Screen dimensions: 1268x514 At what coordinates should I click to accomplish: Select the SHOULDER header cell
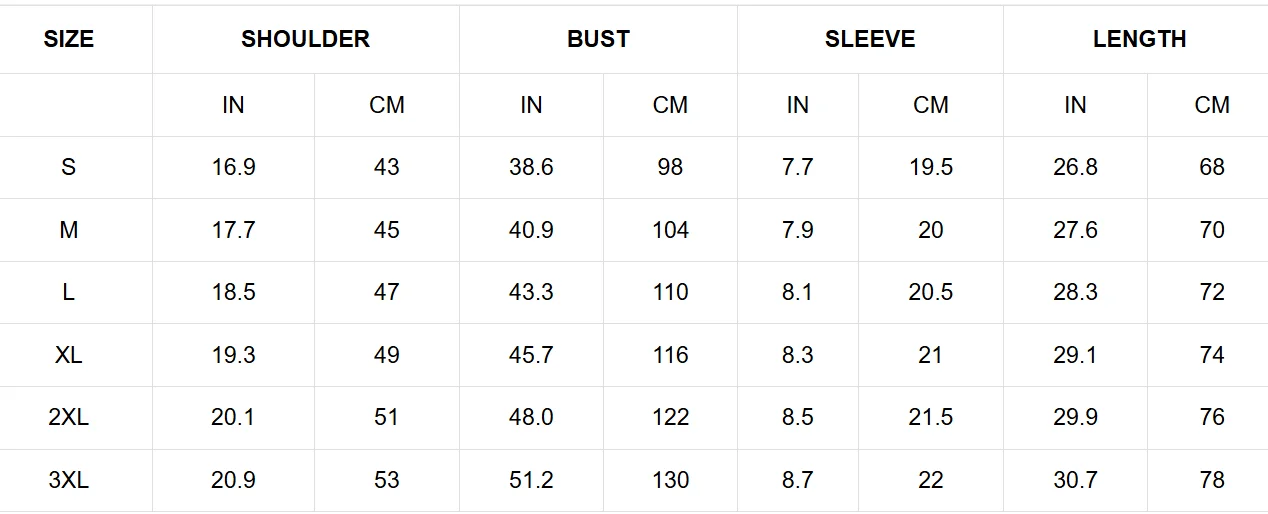[x=305, y=40]
